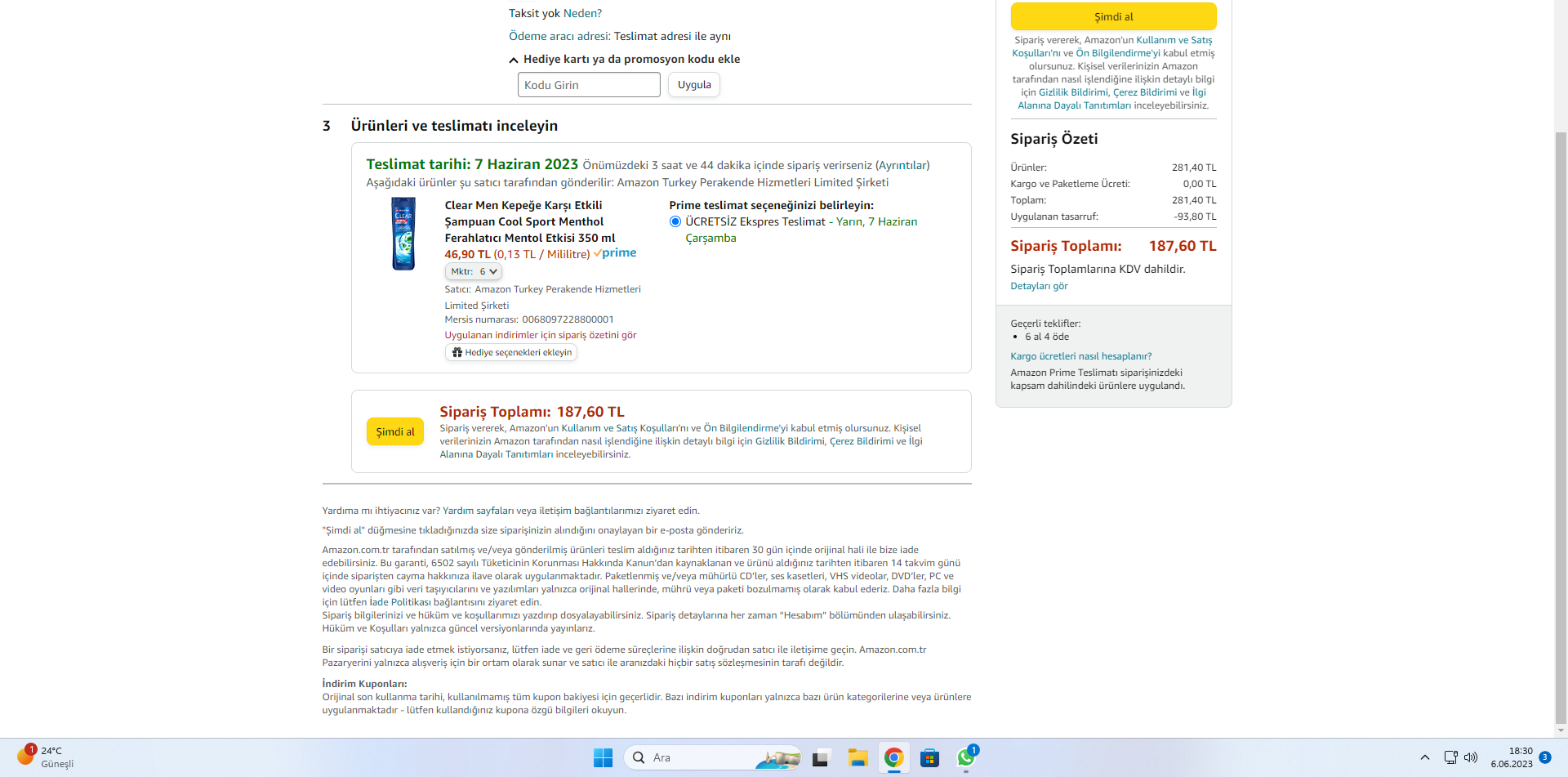Click the 'İndirim Kuponları:' heading
This screenshot has width=1568, height=777.
[x=364, y=684]
